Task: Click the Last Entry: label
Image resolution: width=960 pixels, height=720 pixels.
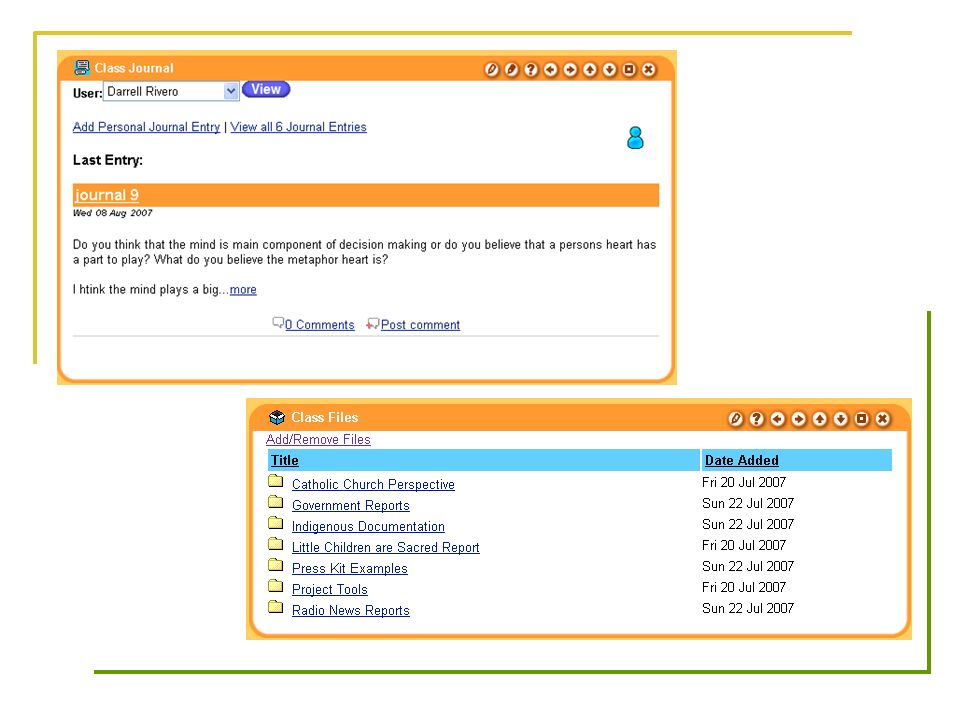Action: coord(108,160)
